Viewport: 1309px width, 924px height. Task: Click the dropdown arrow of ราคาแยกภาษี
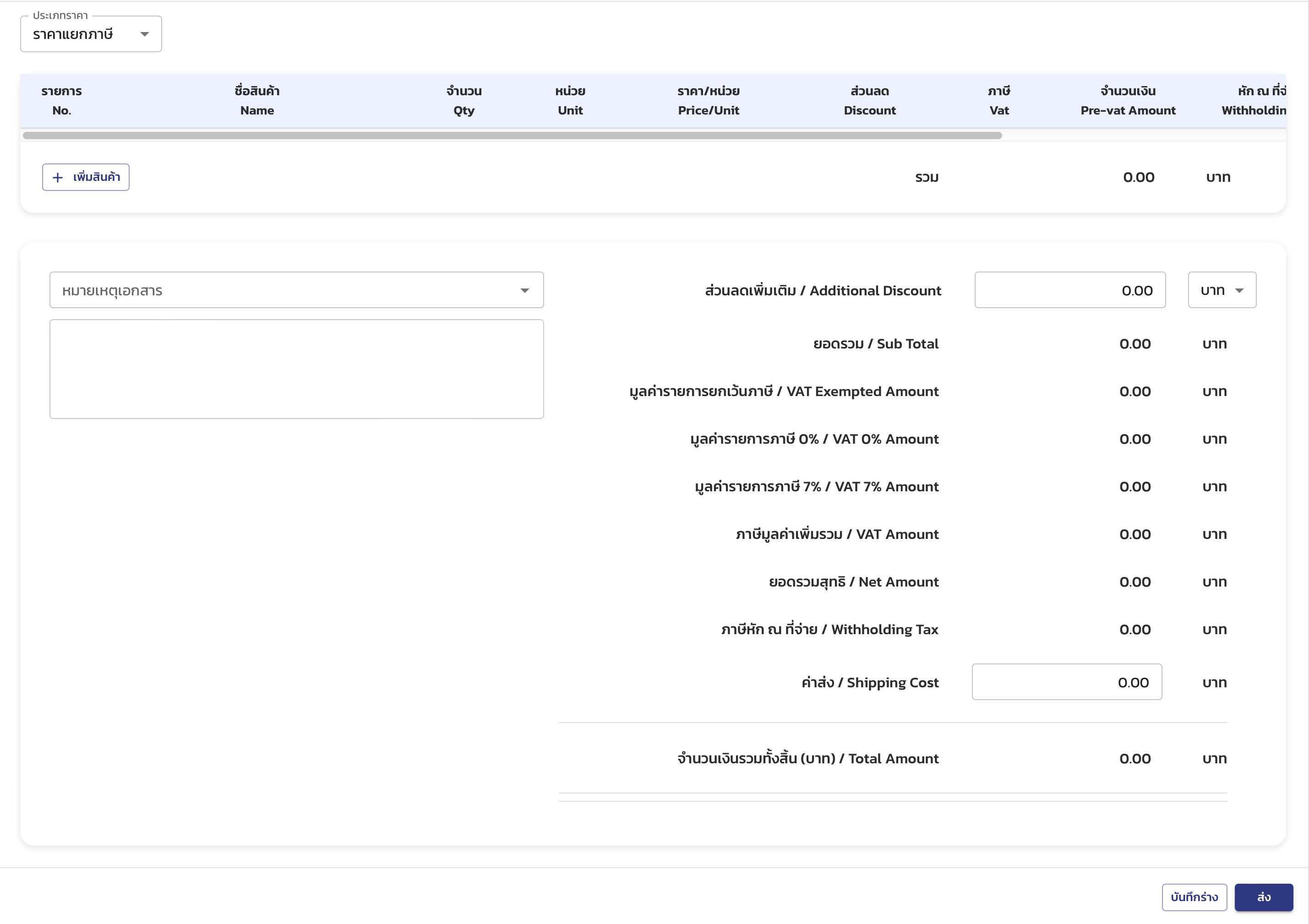point(145,34)
